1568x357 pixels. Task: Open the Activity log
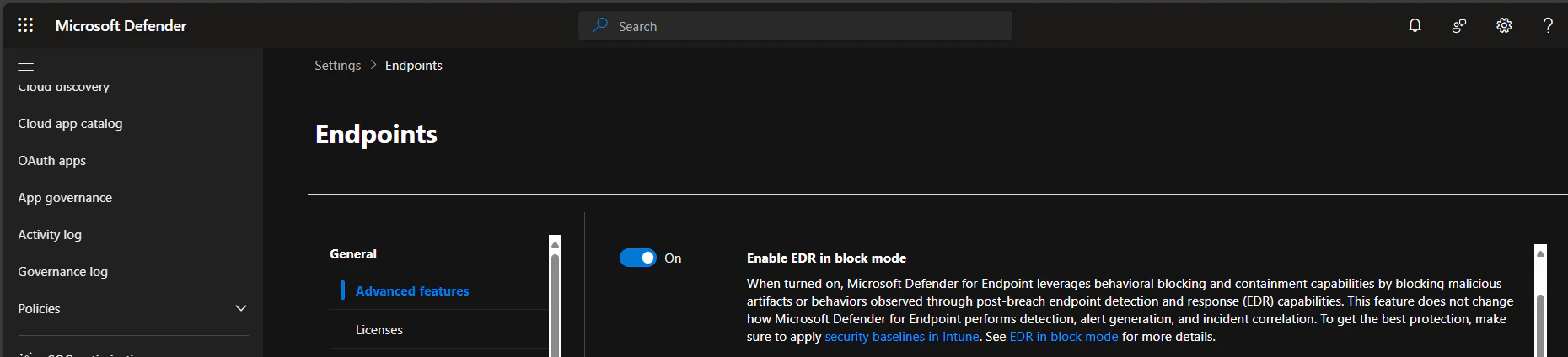click(50, 234)
